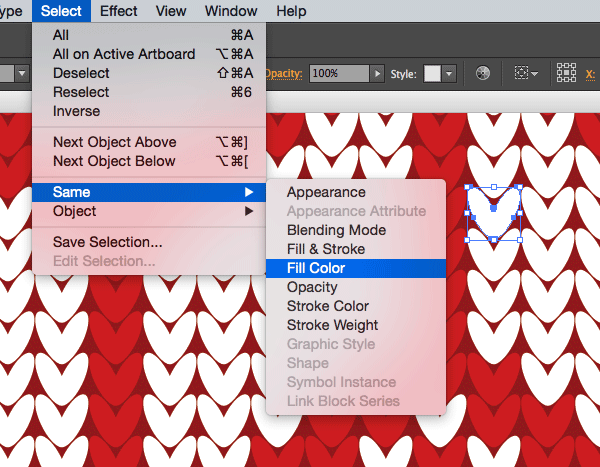Open the dropdown arrow at toolbar left
This screenshot has width=600, height=467.
[x=20, y=74]
